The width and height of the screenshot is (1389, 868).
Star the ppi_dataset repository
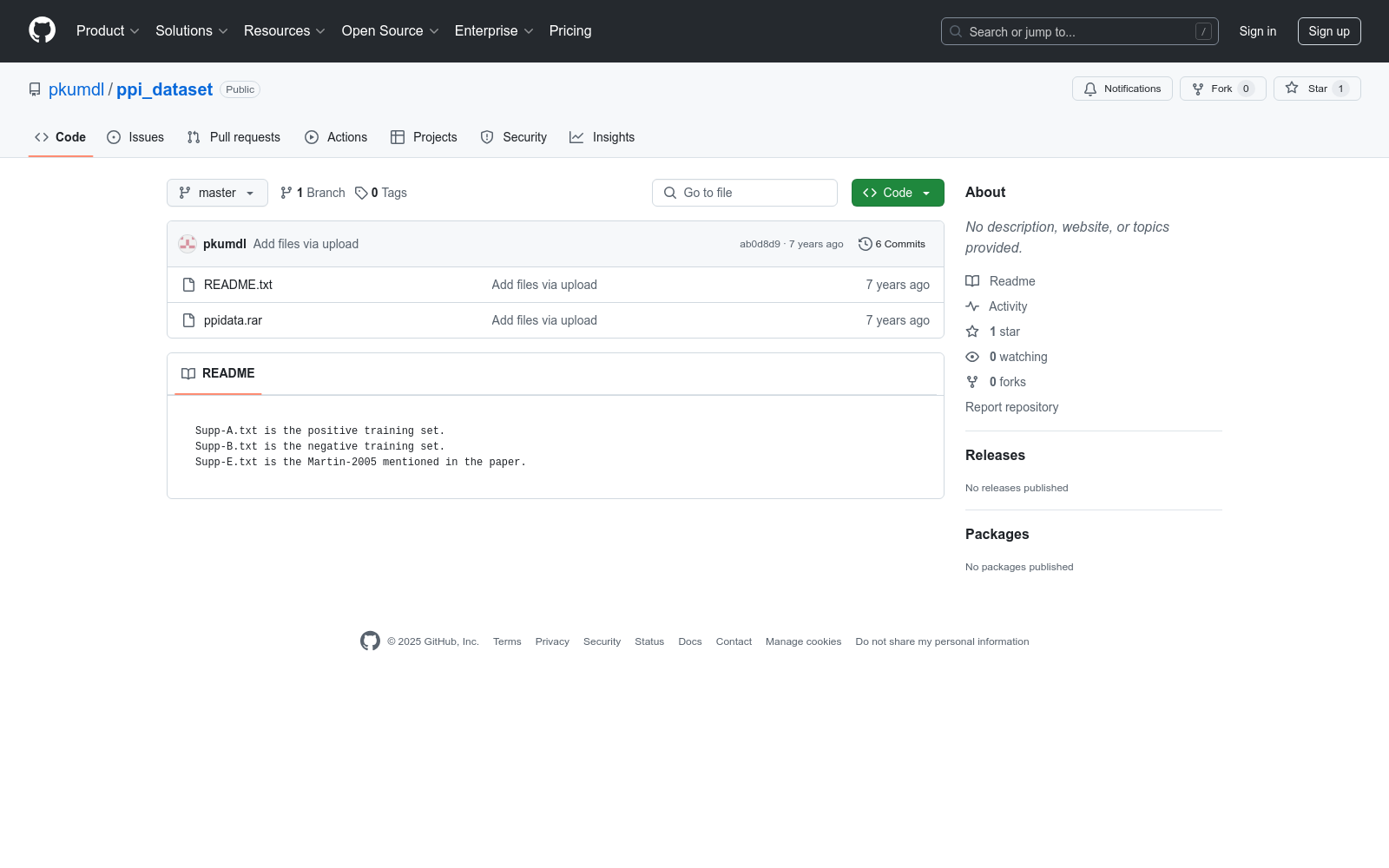pyautogui.click(x=1317, y=89)
